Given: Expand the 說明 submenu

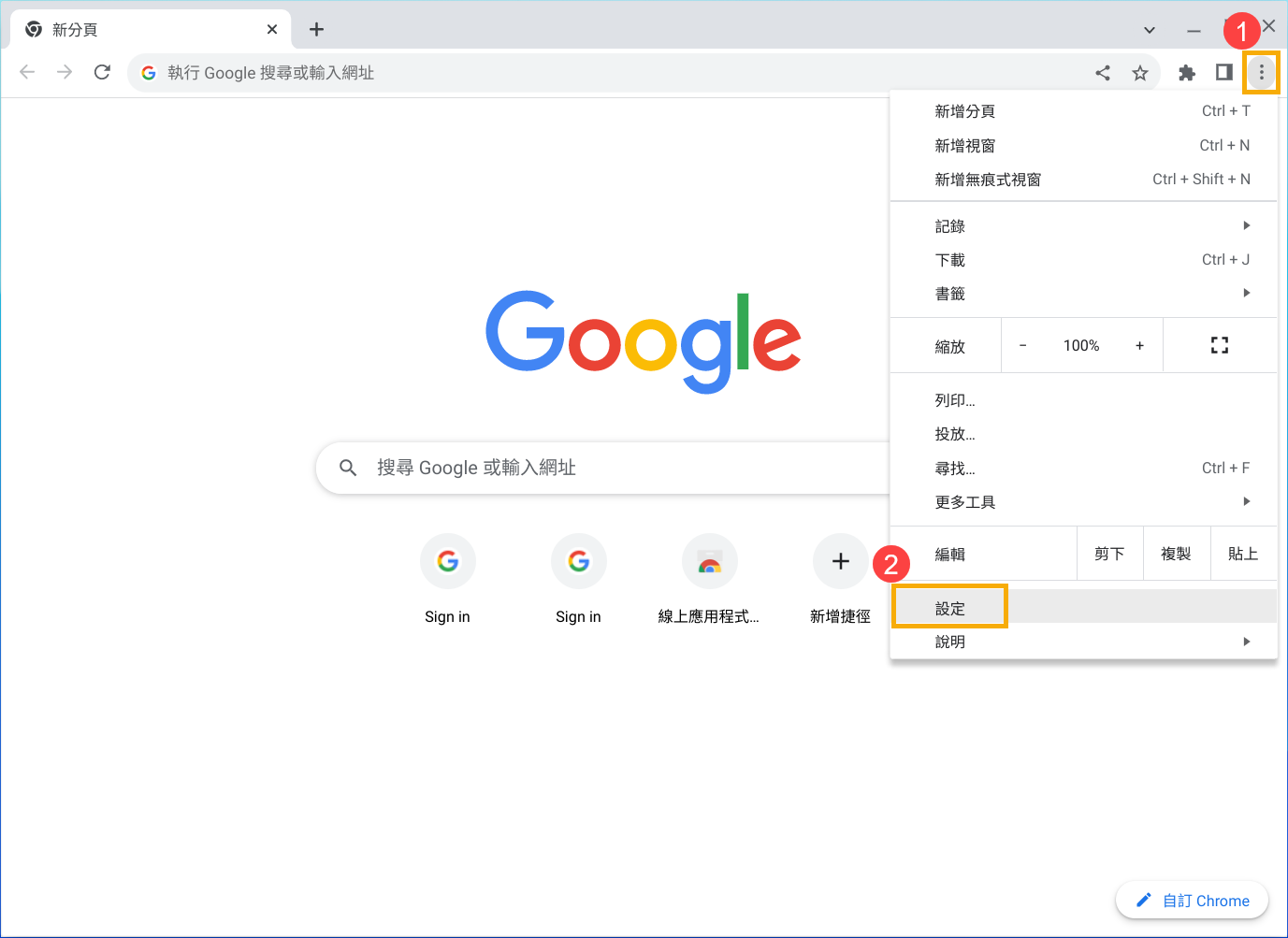Looking at the screenshot, I should pos(1083,642).
